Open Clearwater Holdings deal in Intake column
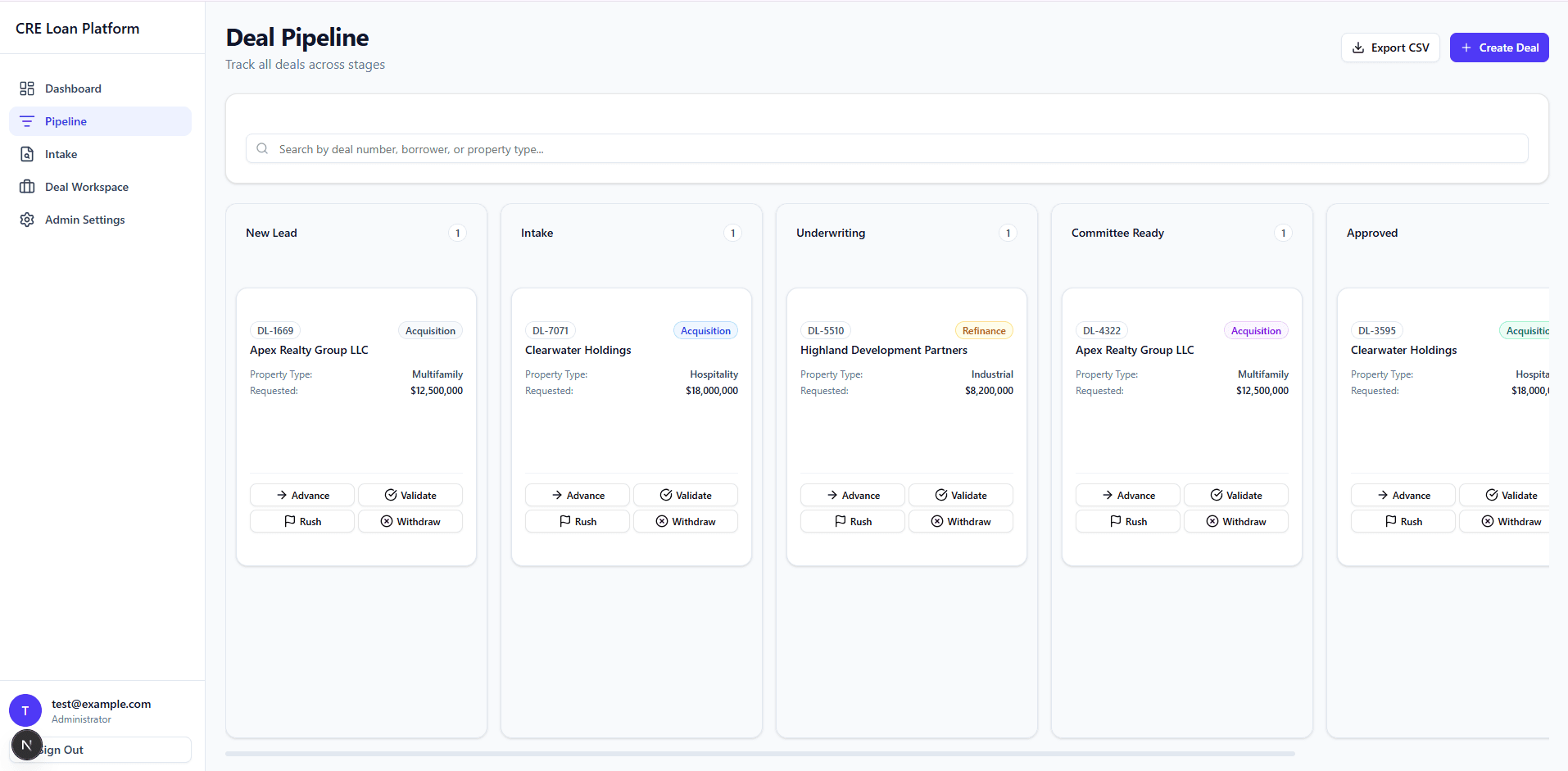The image size is (1568, 771). coord(578,350)
